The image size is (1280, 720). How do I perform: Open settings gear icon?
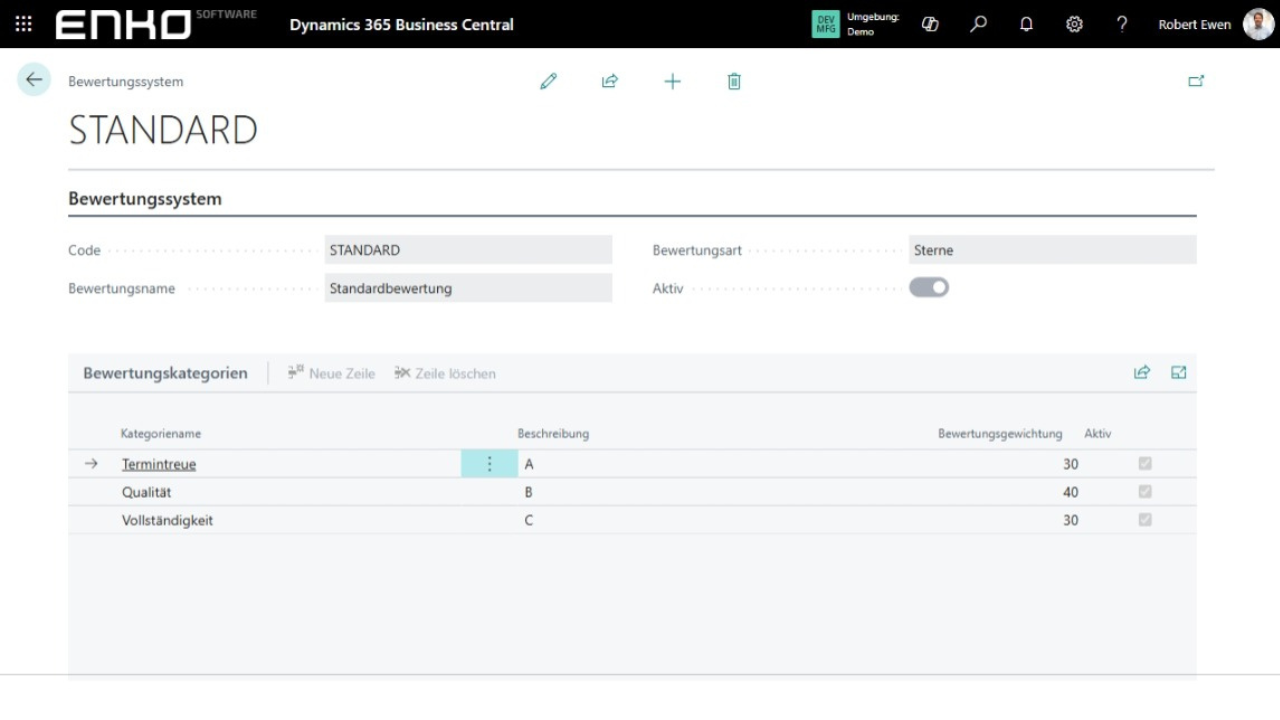[x=1074, y=24]
